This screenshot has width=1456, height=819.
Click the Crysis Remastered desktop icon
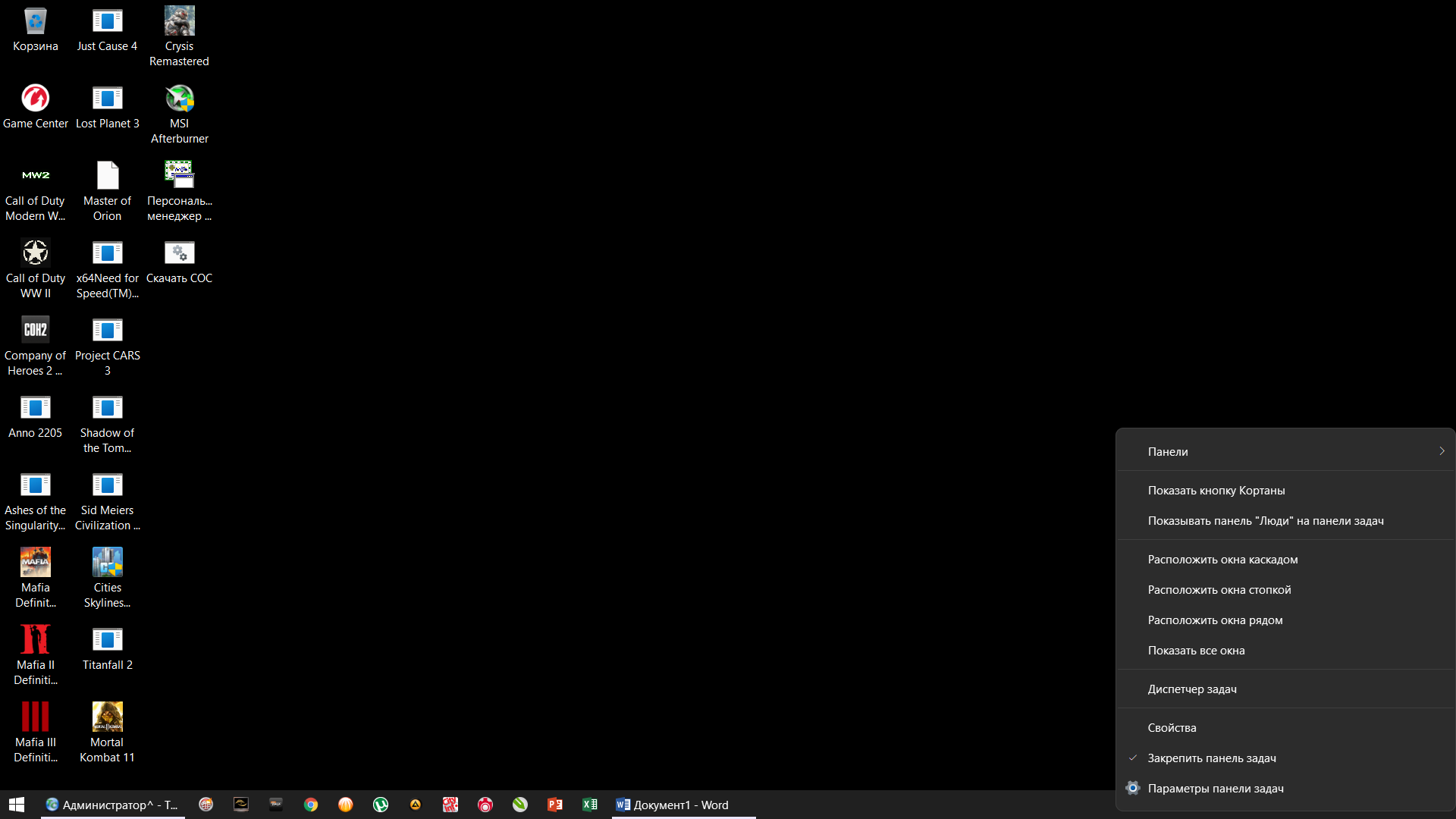coord(180,36)
